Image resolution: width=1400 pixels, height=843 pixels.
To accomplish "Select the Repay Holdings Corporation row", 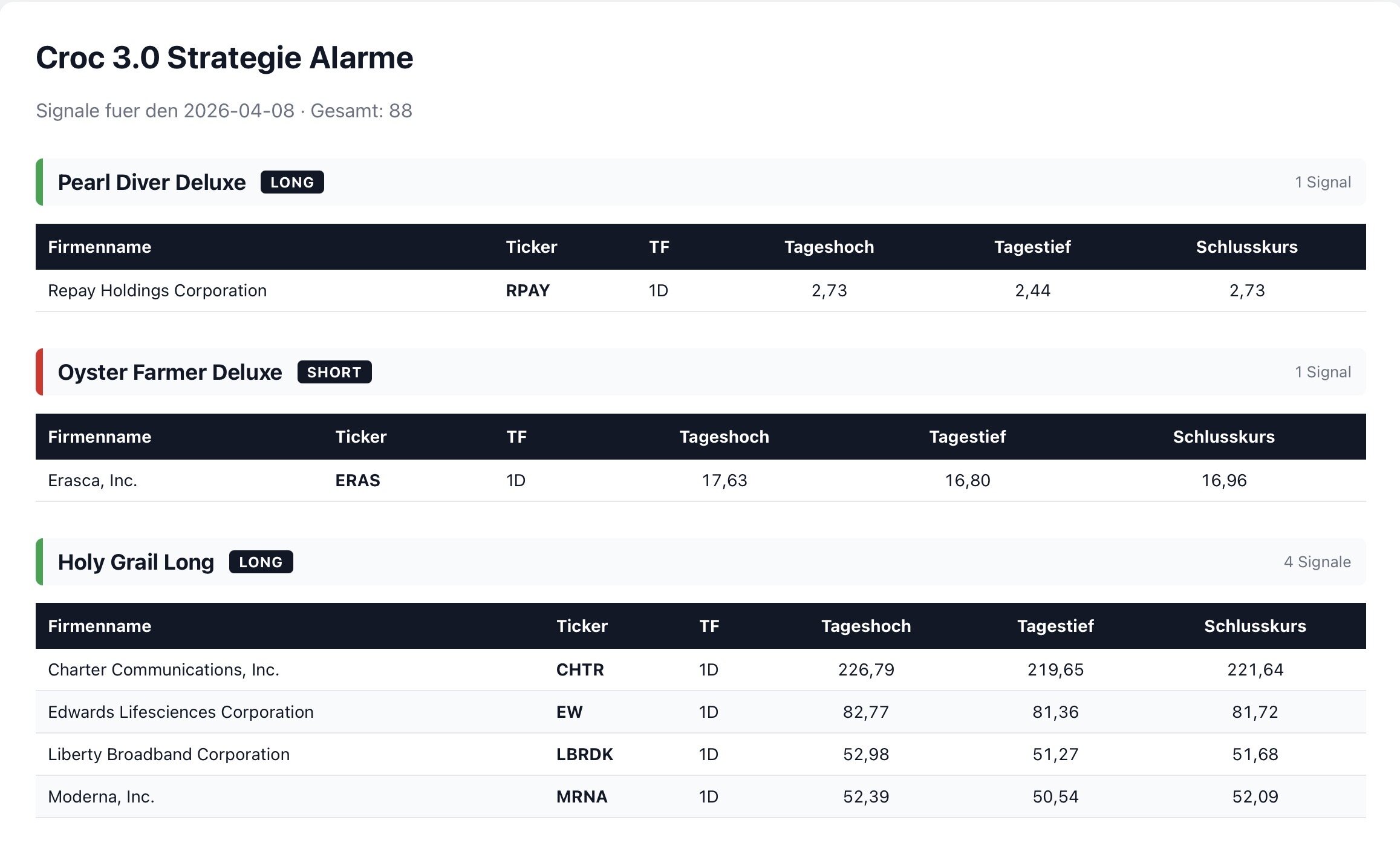I will pos(157,291).
